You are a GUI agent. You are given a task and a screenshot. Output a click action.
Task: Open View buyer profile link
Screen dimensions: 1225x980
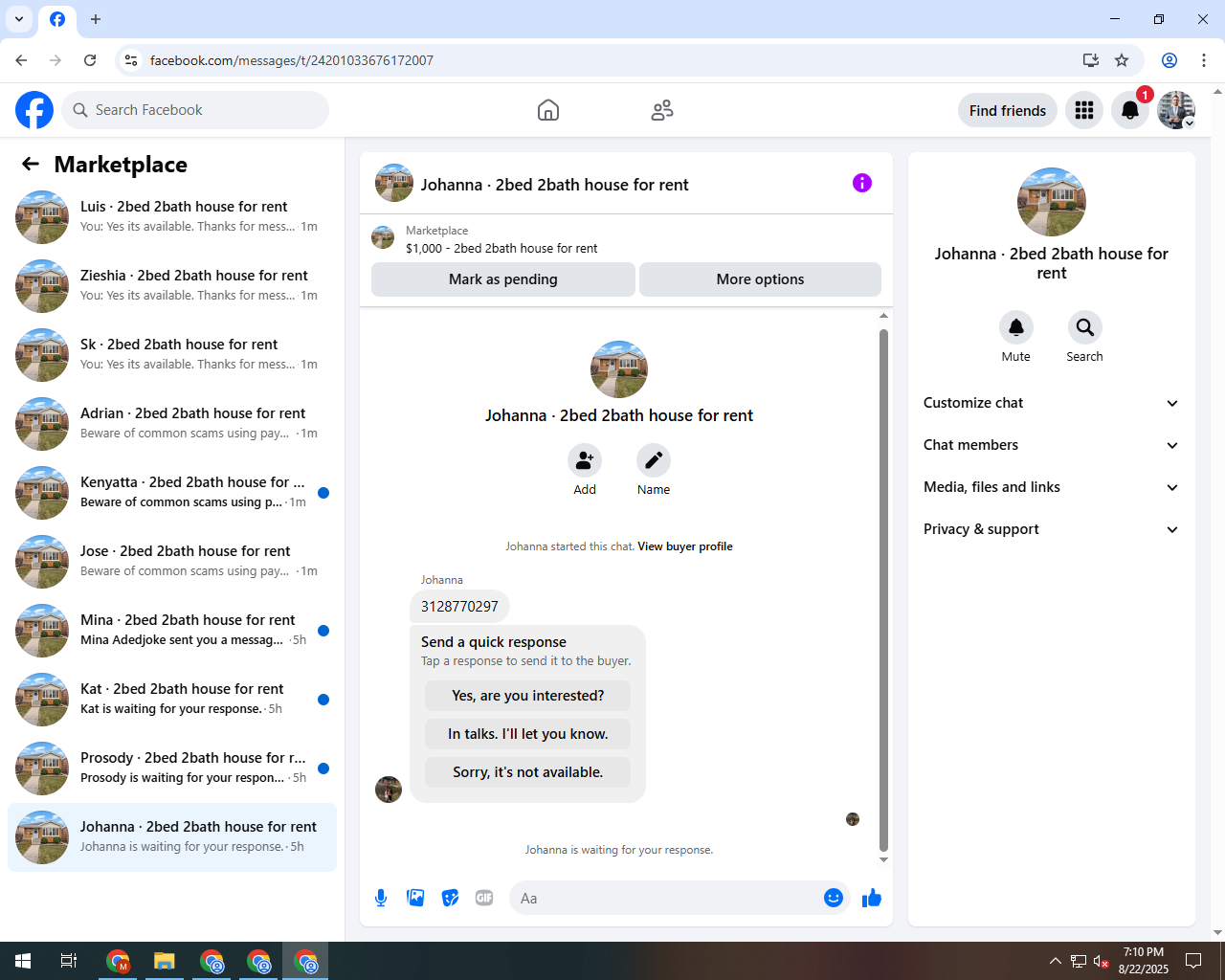685,546
